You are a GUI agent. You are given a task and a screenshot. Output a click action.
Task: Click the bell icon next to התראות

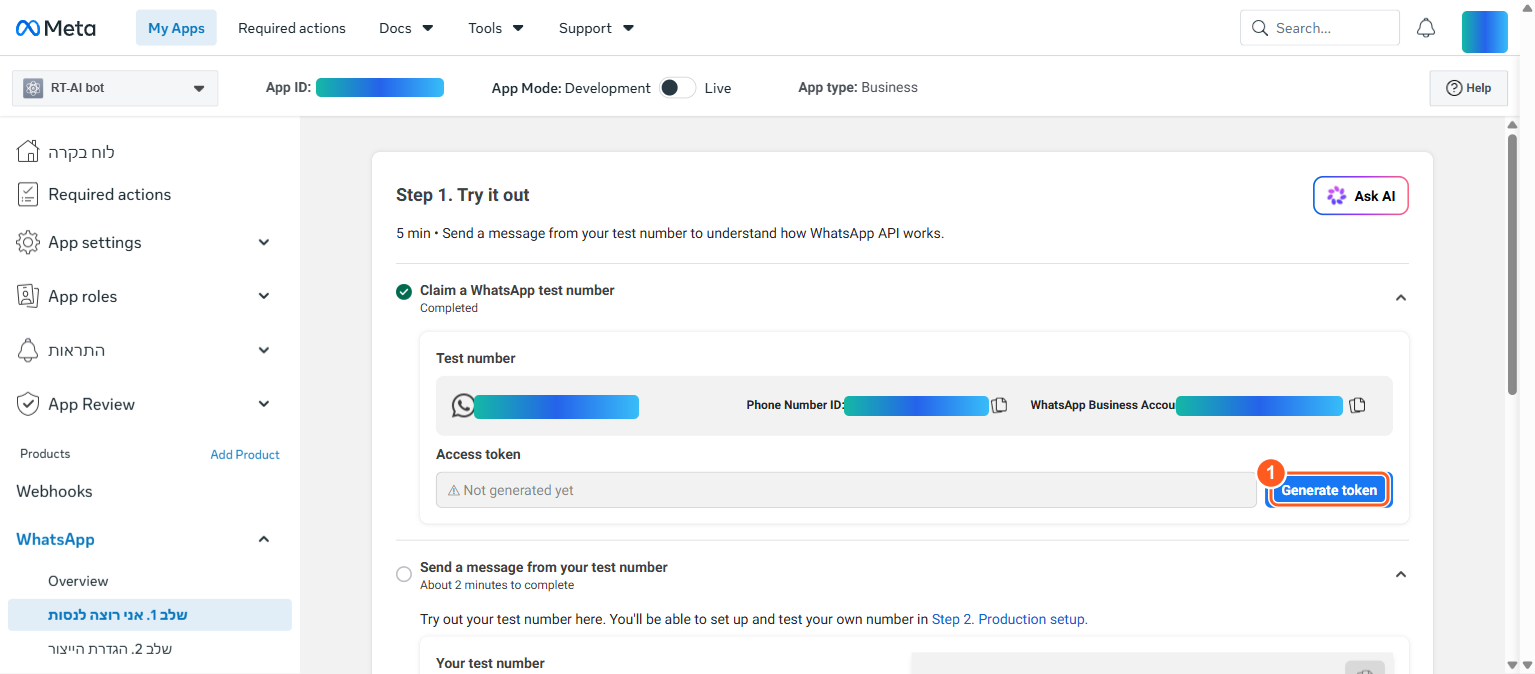point(28,350)
